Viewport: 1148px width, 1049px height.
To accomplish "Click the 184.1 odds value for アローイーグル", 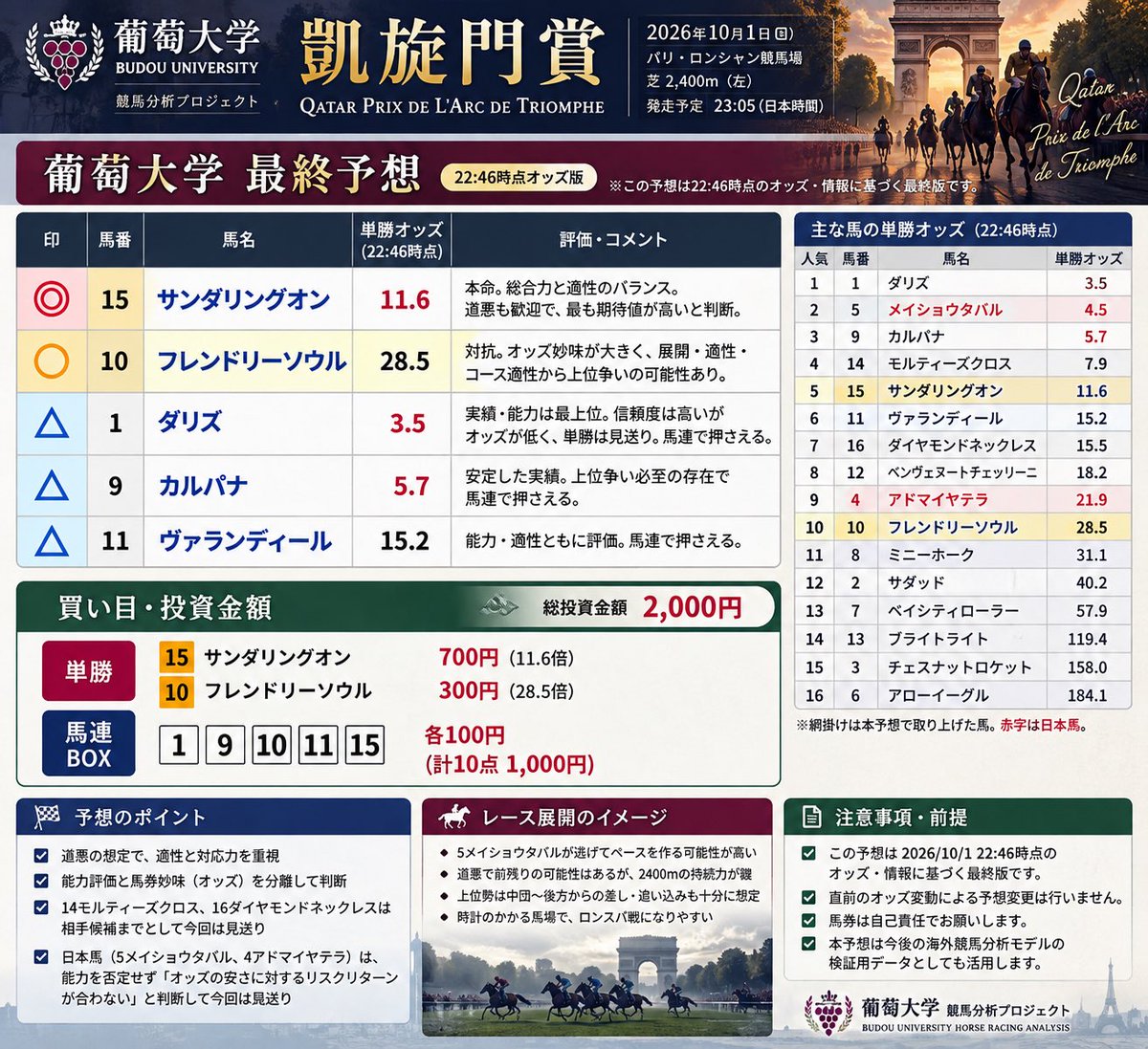I will [x=1088, y=695].
